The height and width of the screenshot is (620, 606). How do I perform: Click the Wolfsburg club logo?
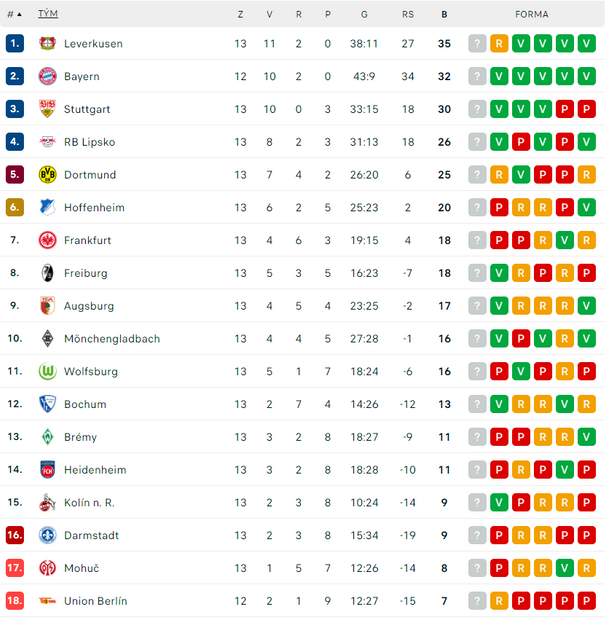47,372
